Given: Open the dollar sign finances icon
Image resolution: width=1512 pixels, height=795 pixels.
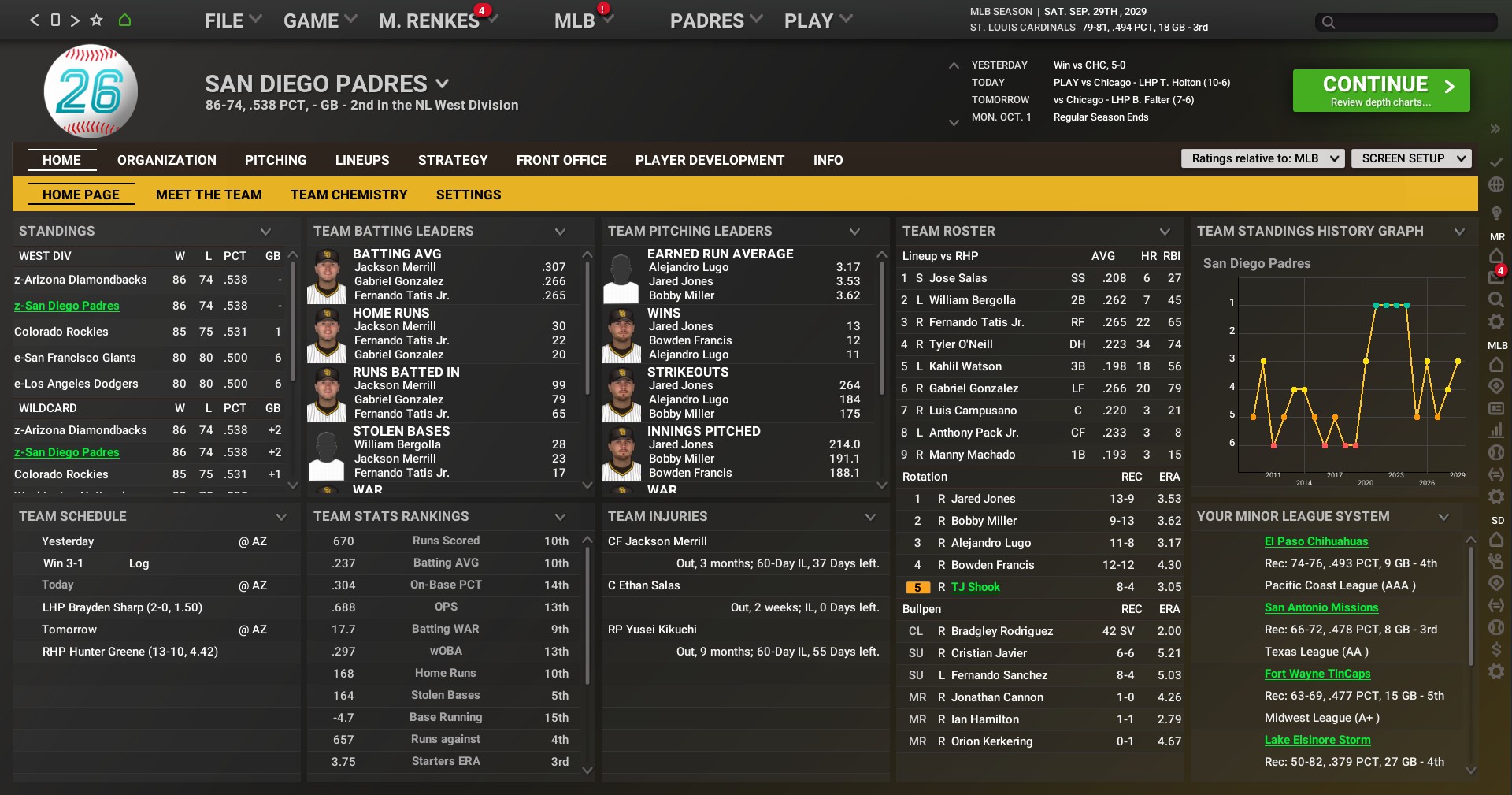Looking at the screenshot, I should tap(1496, 649).
